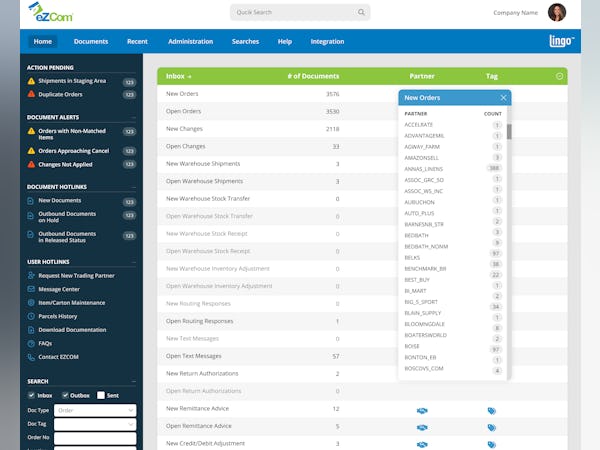This screenshot has width=600, height=450.
Task: Switch Inbox view using header arrow
Action: coord(189,77)
